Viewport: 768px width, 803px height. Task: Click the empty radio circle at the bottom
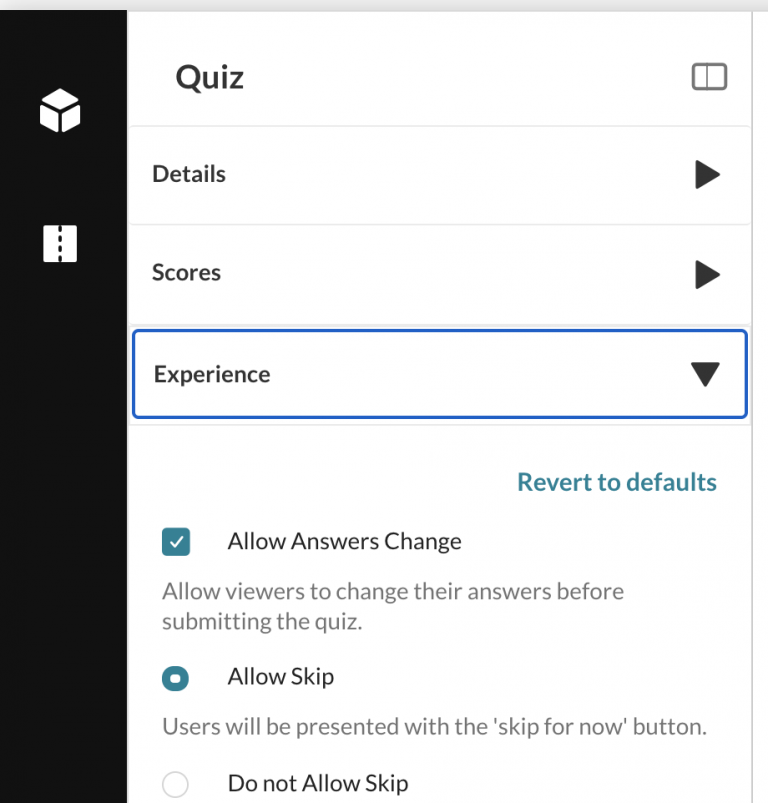[176, 784]
